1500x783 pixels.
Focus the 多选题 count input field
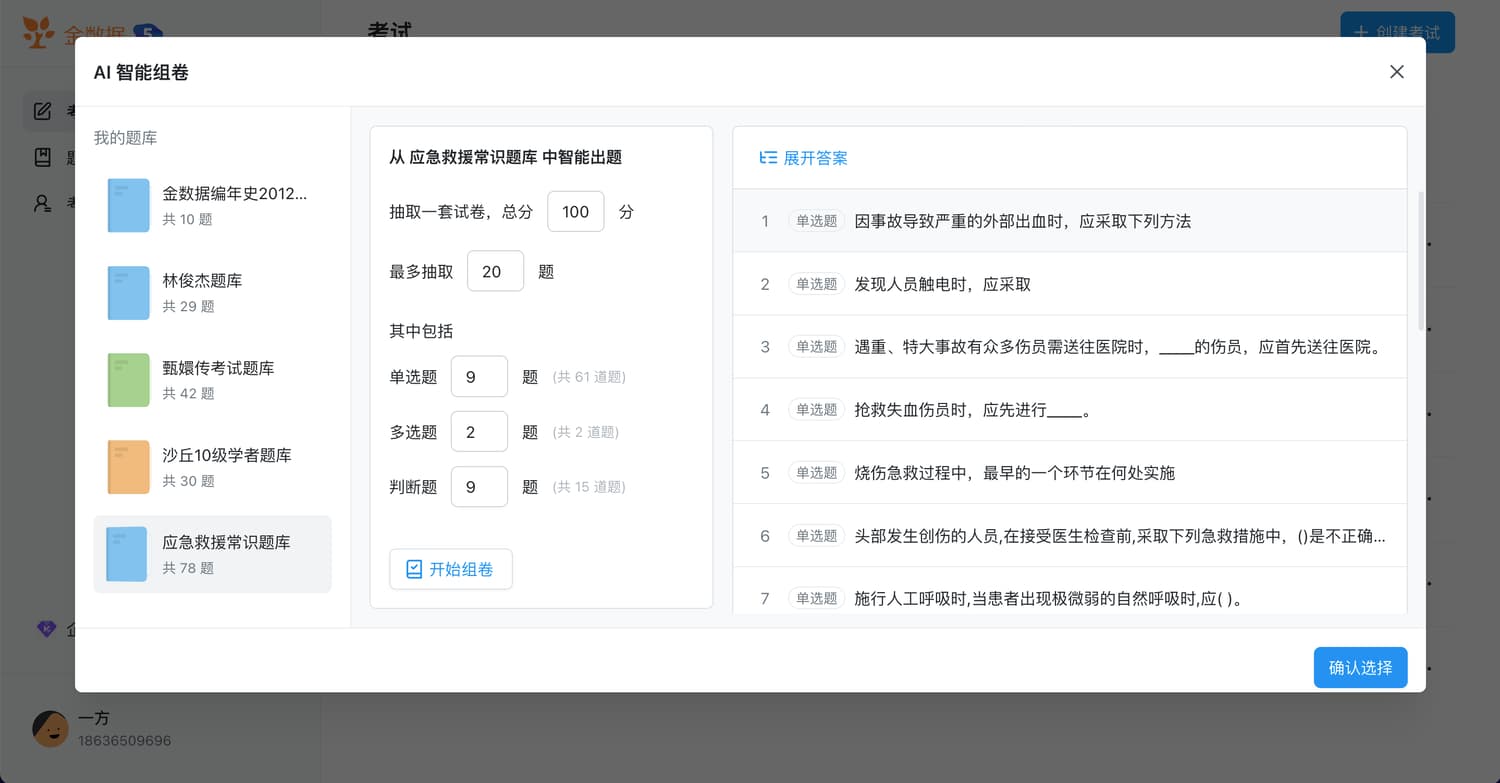click(x=479, y=432)
